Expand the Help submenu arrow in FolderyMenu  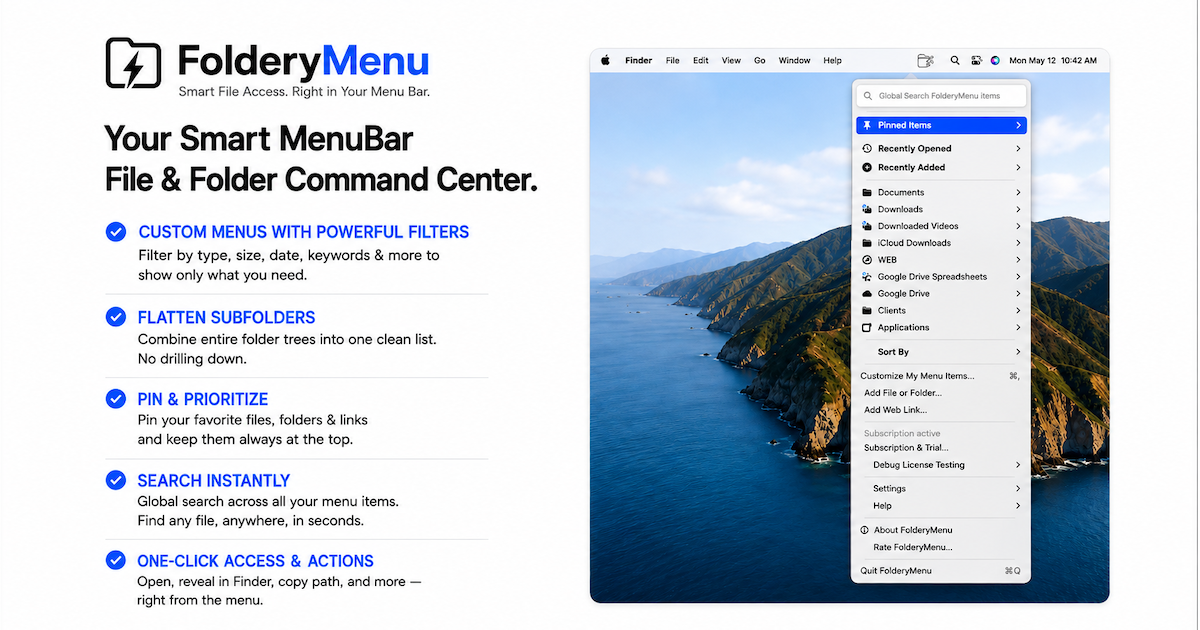pos(1018,505)
